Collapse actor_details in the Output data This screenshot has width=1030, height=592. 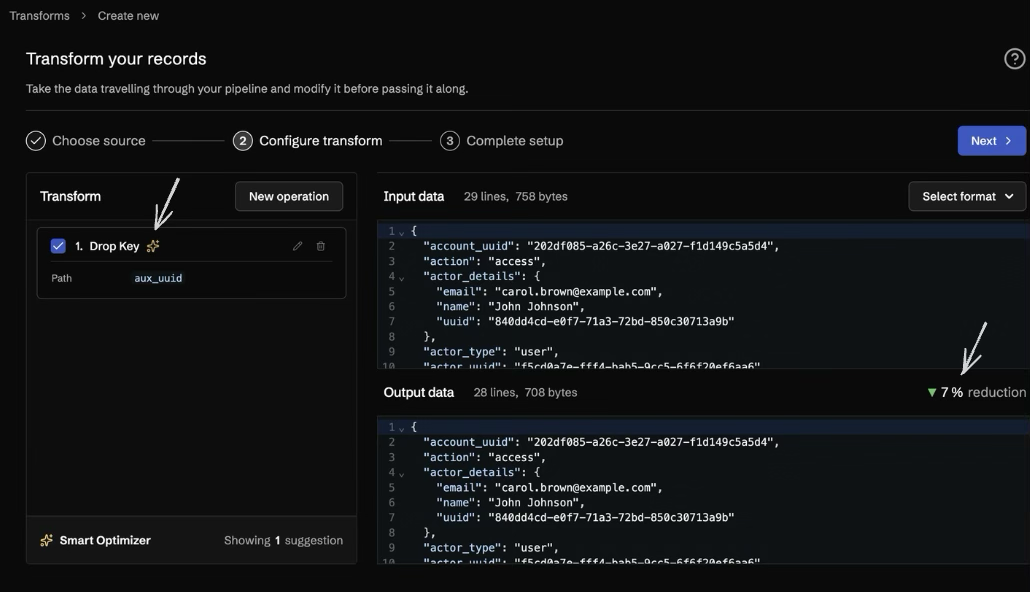click(x=402, y=473)
